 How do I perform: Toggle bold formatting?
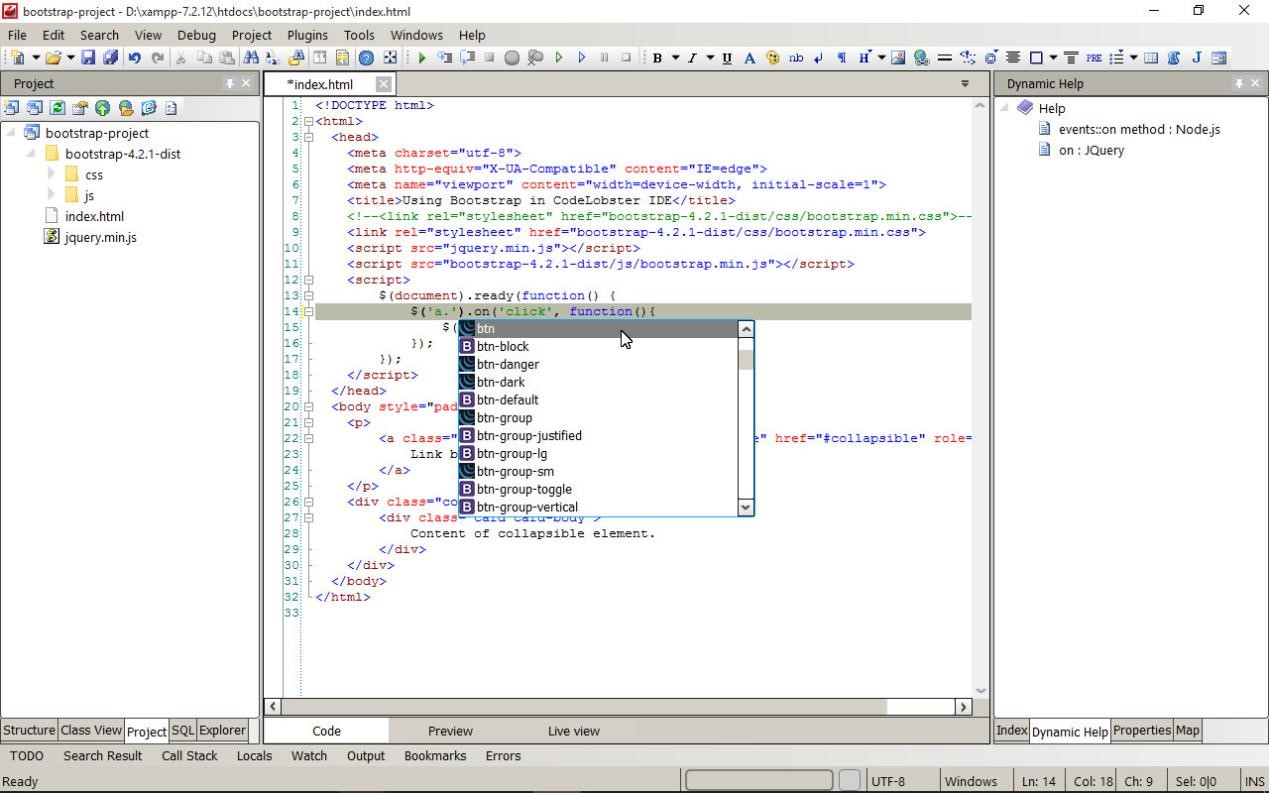[x=658, y=58]
